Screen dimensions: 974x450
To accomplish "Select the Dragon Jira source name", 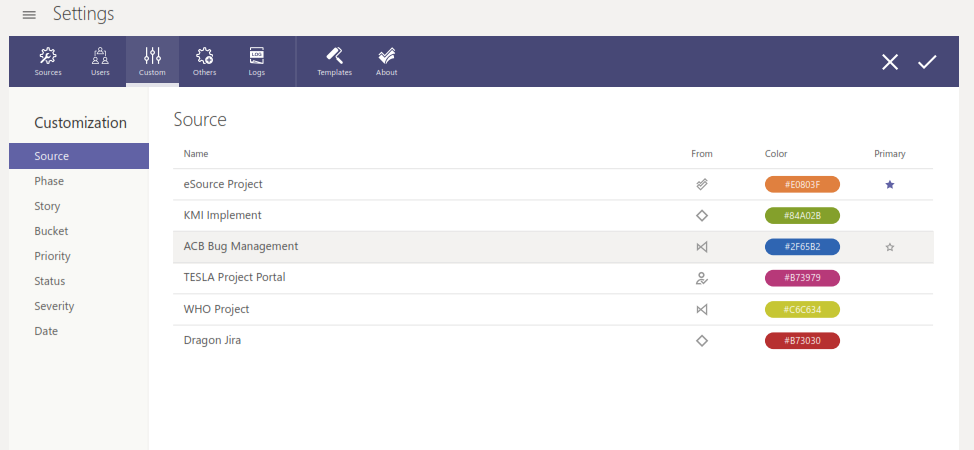I will [212, 340].
